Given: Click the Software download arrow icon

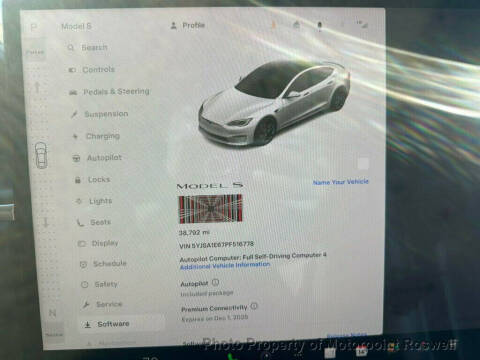Looking at the screenshot, I should pyautogui.click(x=88, y=324).
